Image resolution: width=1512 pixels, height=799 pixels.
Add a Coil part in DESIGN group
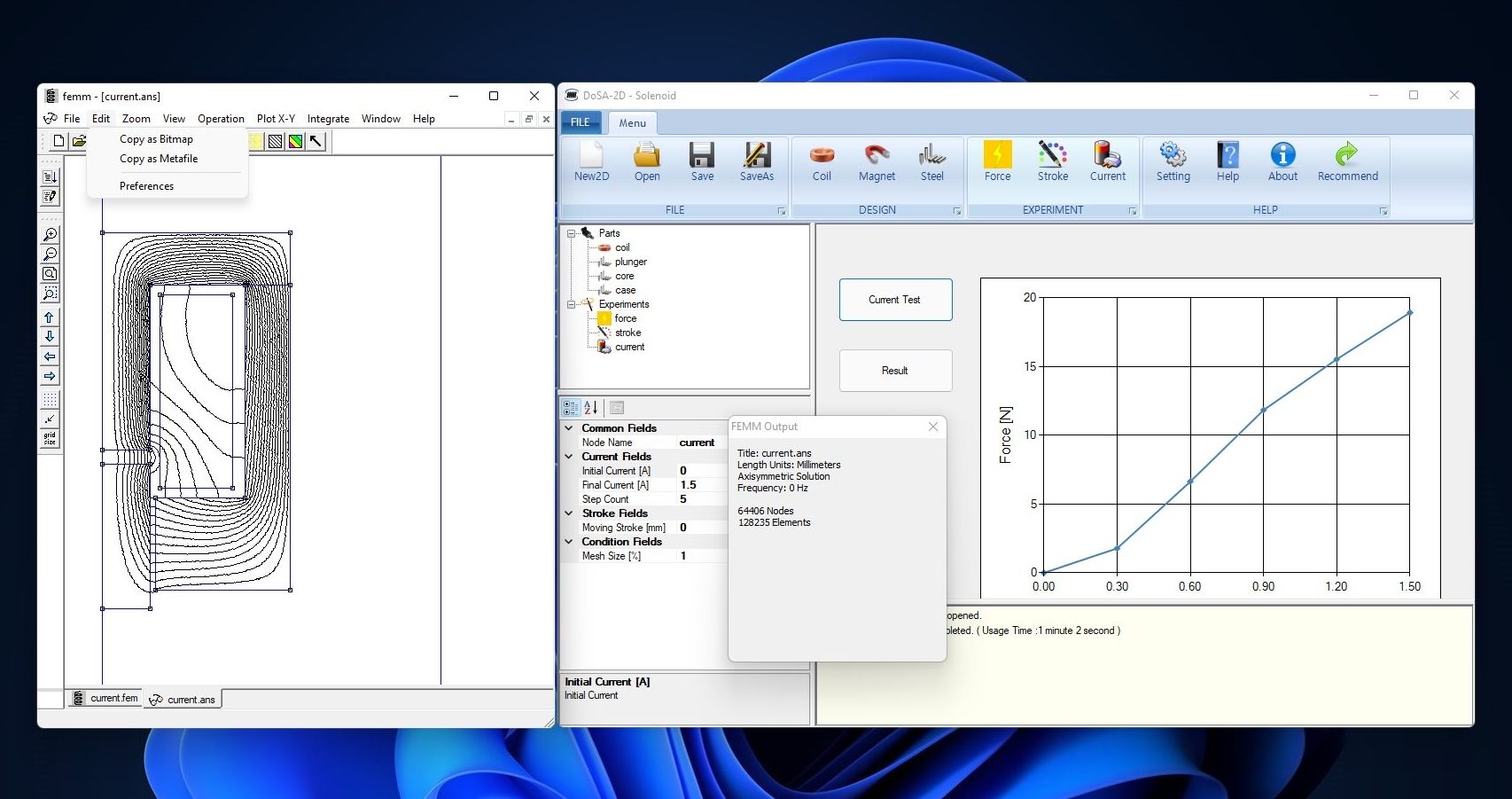click(822, 161)
